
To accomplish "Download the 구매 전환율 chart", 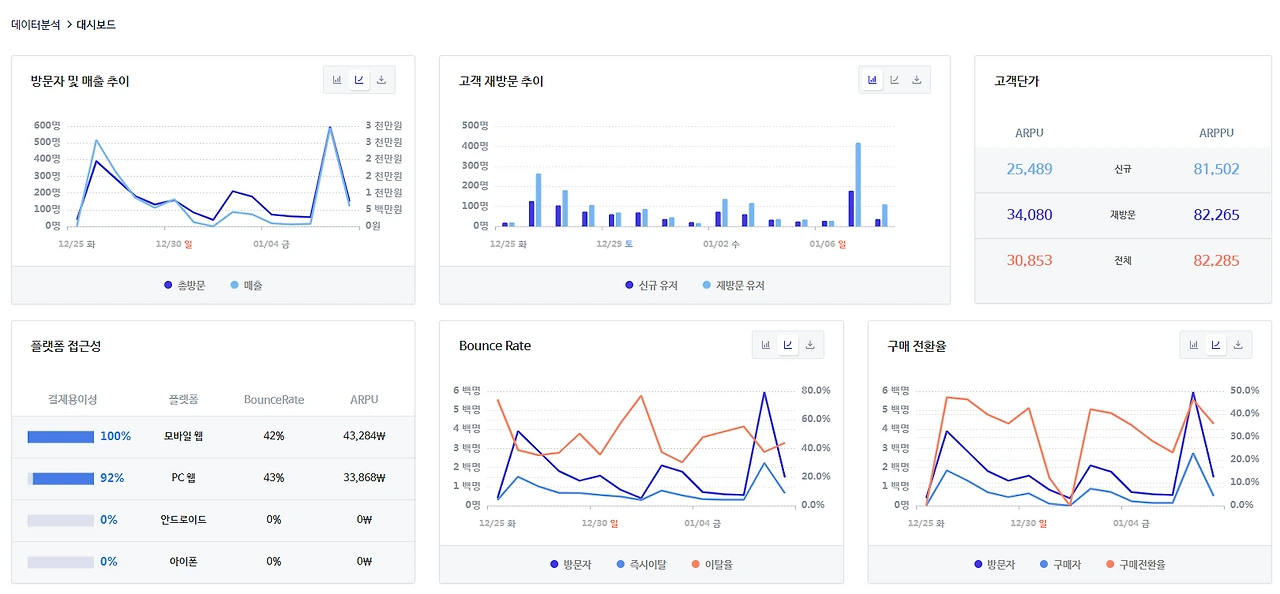I will tap(1238, 345).
